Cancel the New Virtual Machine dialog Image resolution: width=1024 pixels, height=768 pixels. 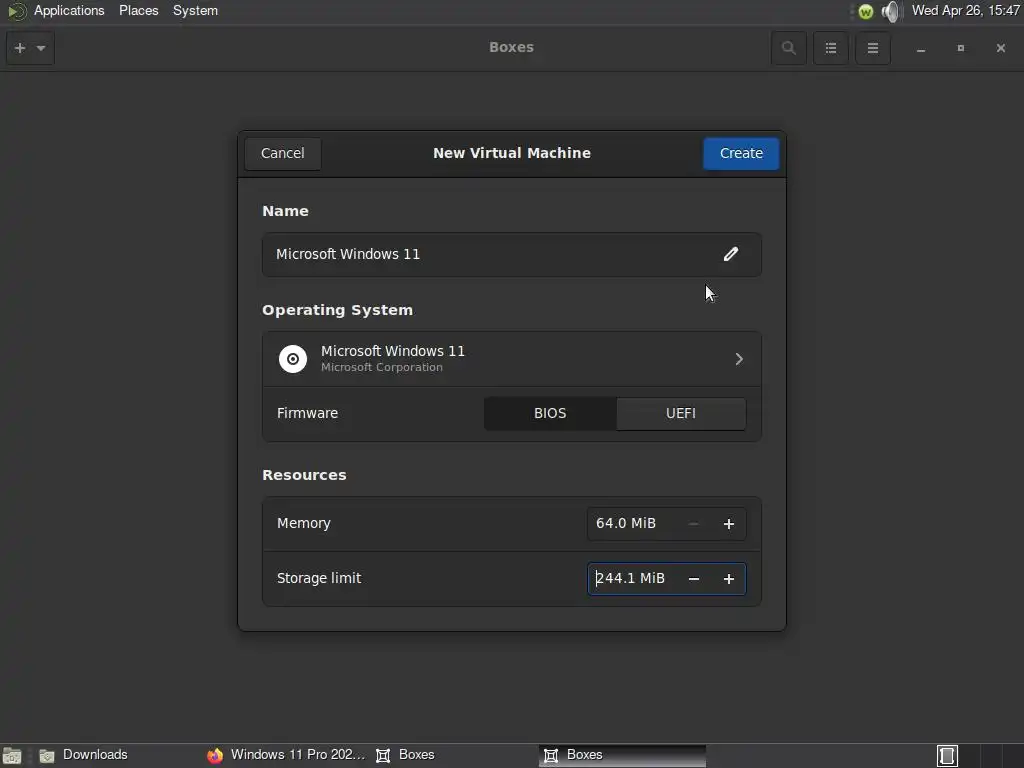[x=283, y=153]
